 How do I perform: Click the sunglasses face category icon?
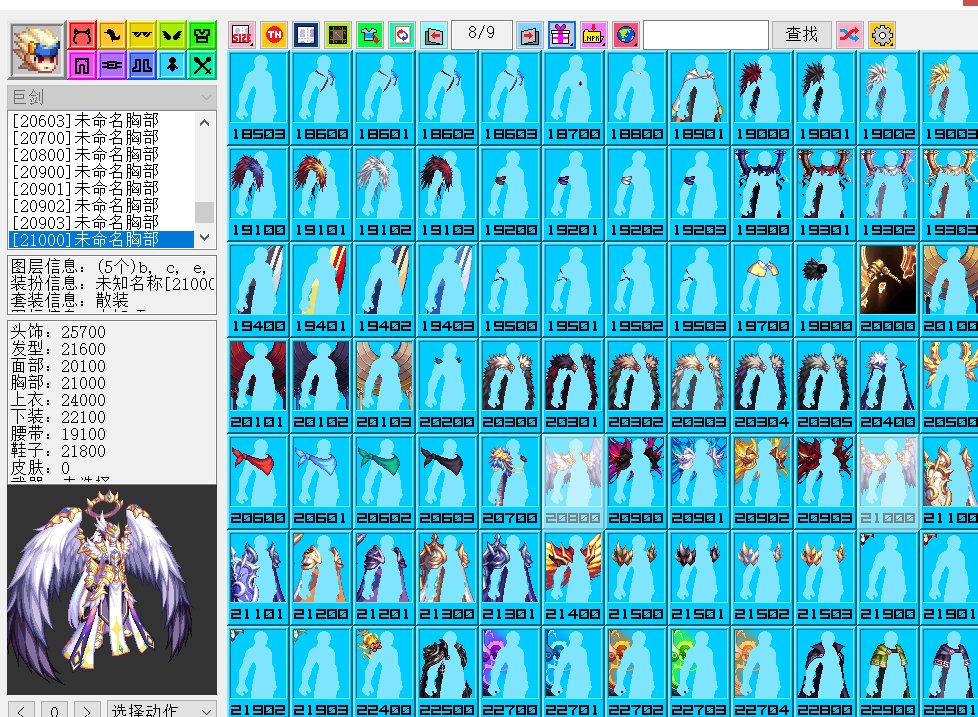click(143, 36)
